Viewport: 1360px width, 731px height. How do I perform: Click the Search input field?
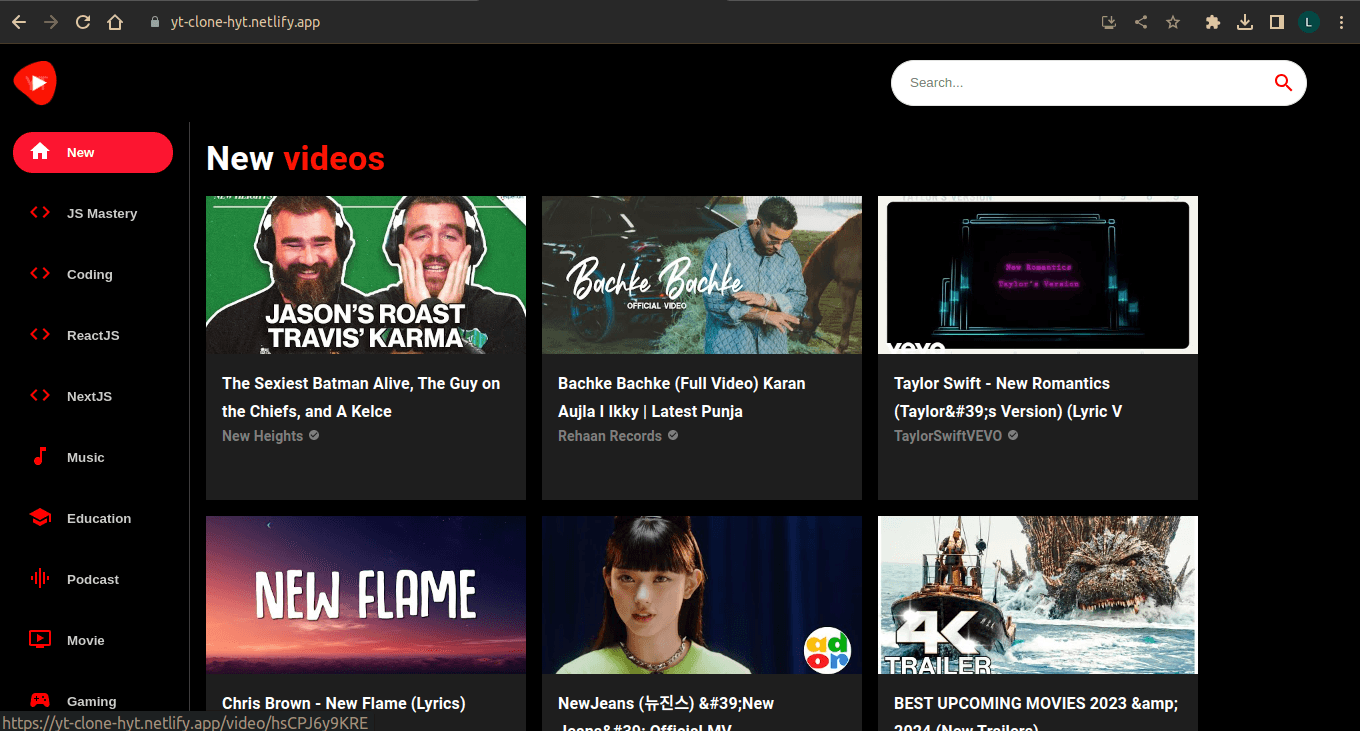click(1080, 83)
